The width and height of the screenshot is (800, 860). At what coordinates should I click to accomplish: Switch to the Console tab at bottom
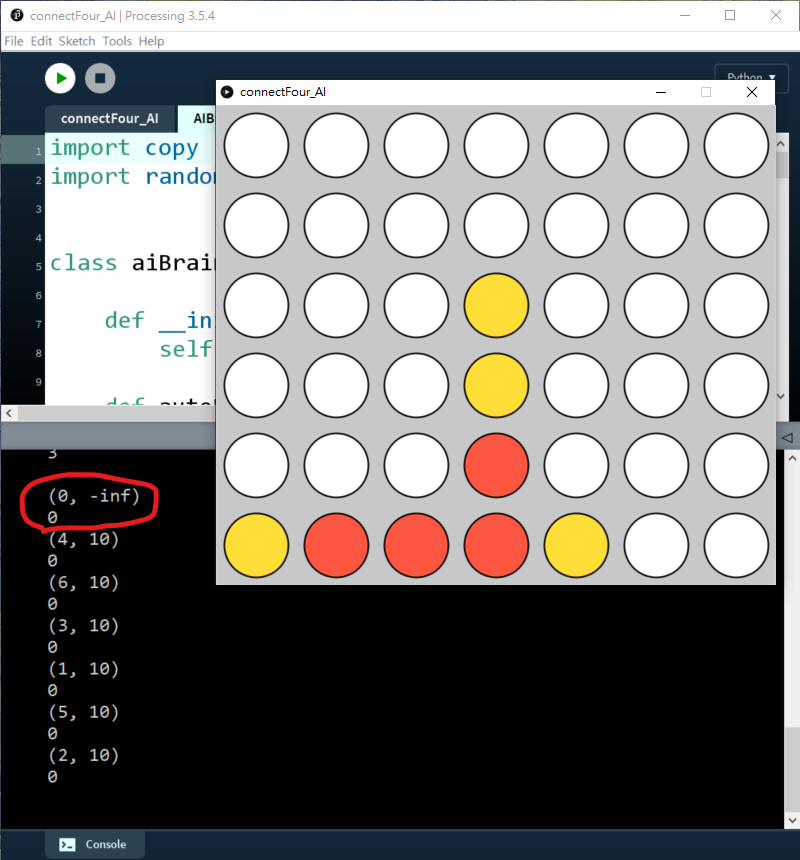tap(95, 844)
